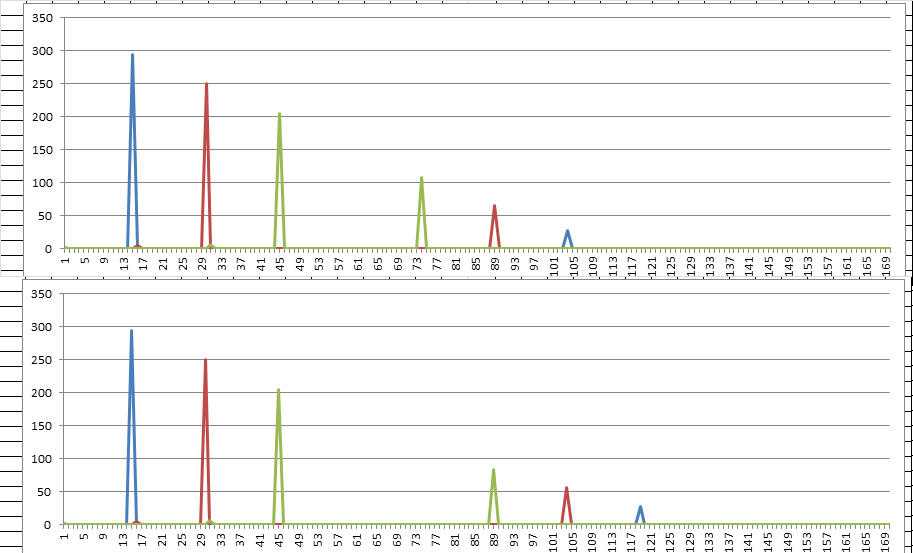The image size is (913, 553).
Task: Select the tall blue peak in lower chart
Action: click(x=132, y=427)
